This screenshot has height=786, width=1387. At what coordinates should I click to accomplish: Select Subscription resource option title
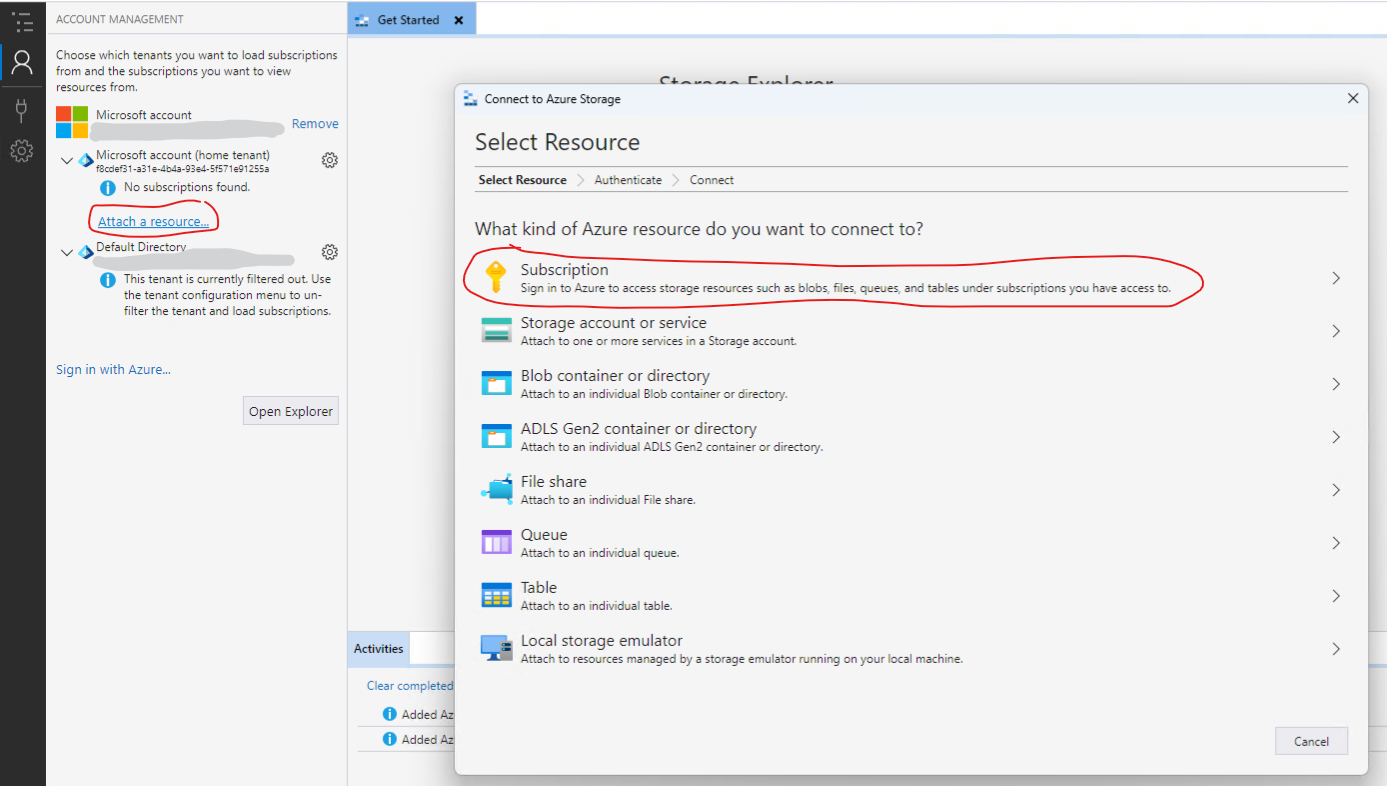[564, 270]
